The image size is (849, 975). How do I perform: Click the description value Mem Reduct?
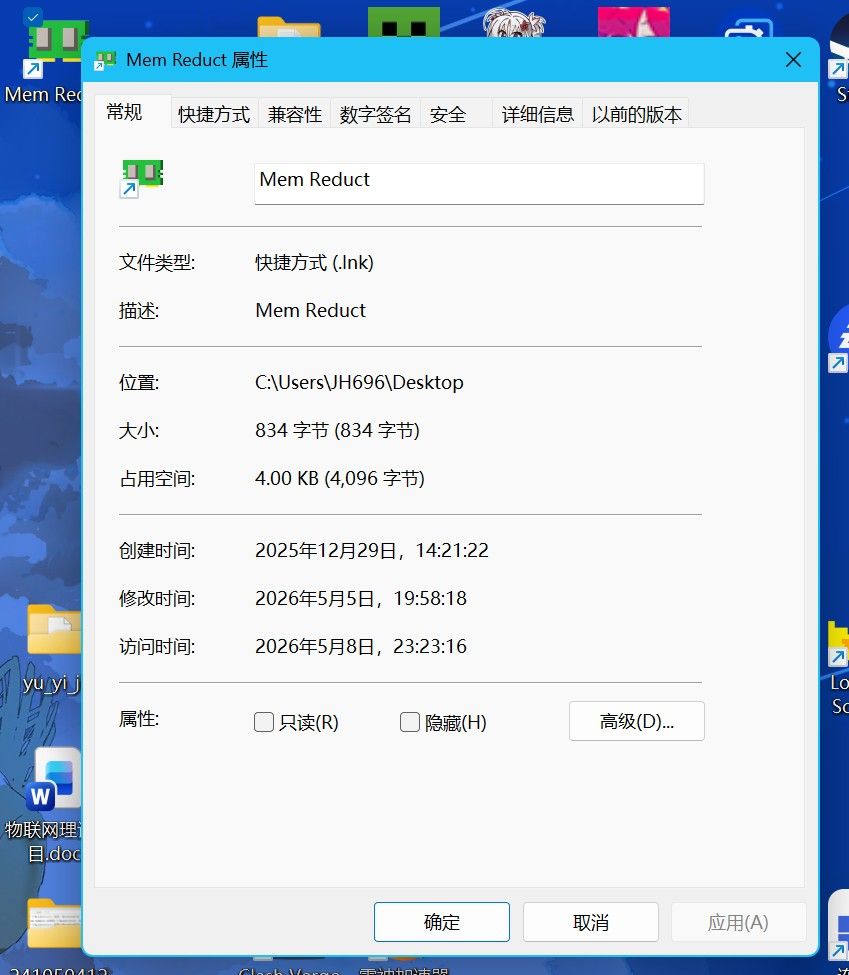click(310, 310)
